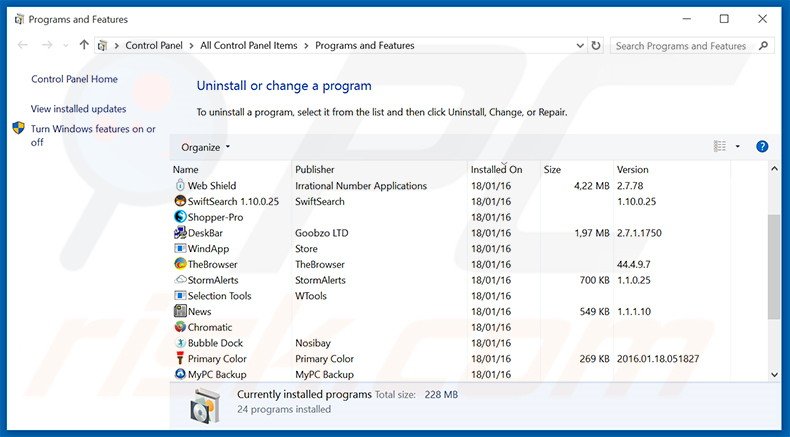This screenshot has height=437, width=790.
Task: Click the scroll down arrow of list
Action: pos(774,374)
